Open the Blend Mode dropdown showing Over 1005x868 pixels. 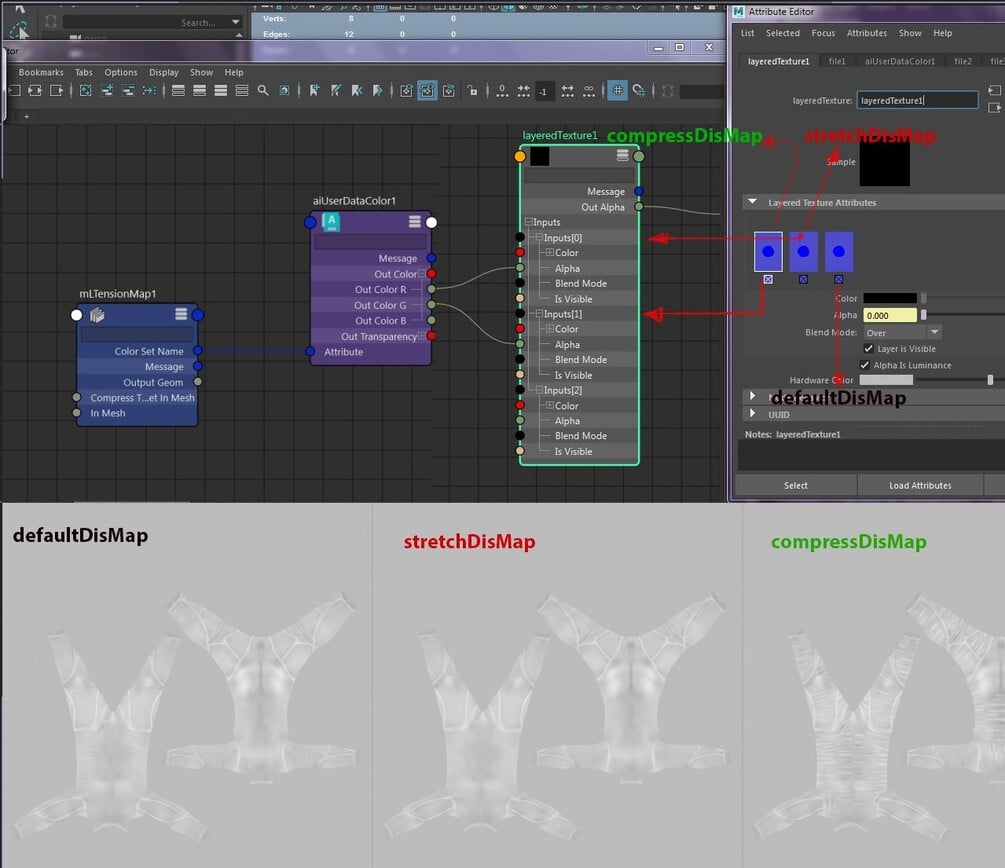(902, 332)
